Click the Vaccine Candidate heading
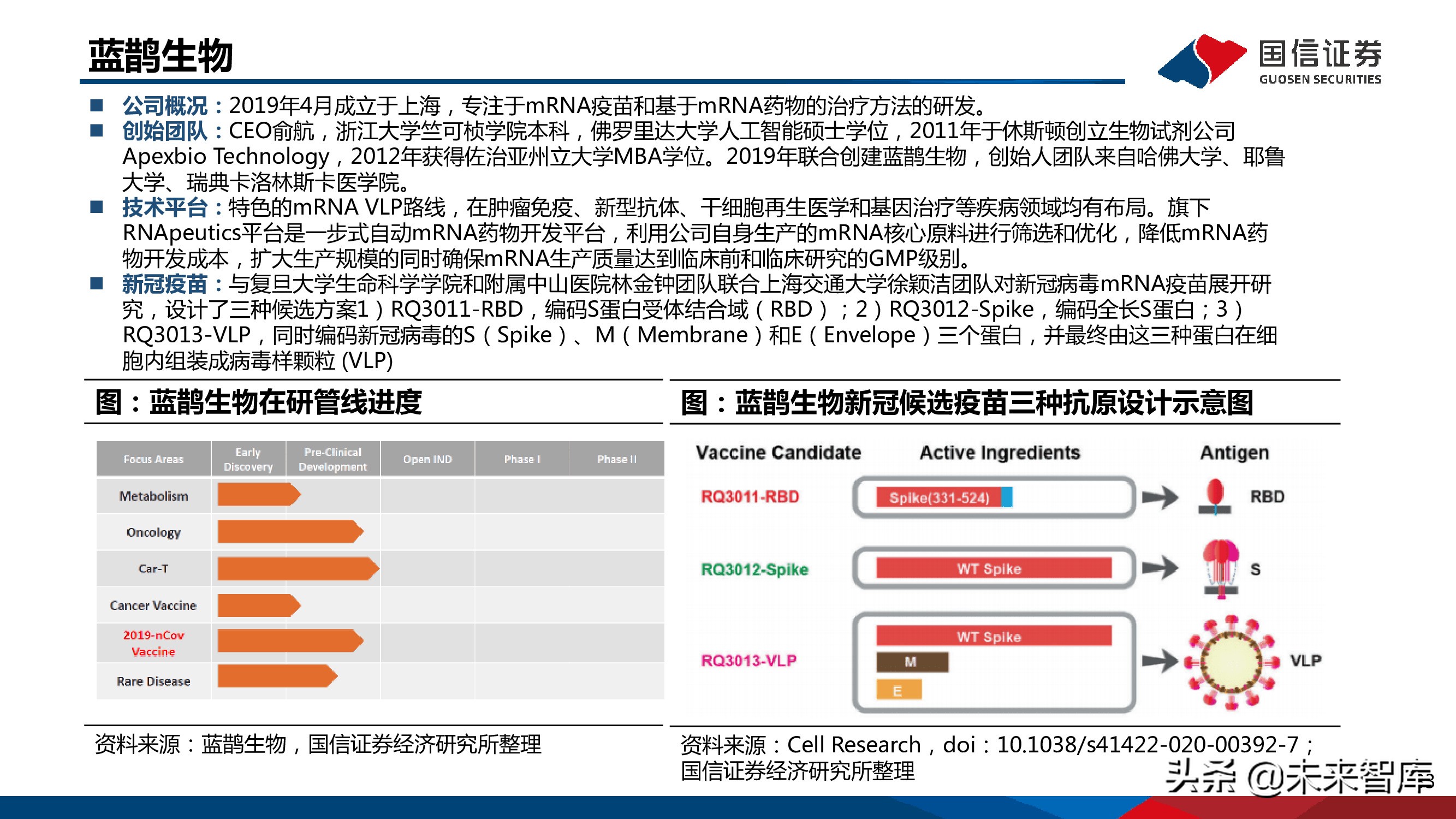 click(x=778, y=453)
